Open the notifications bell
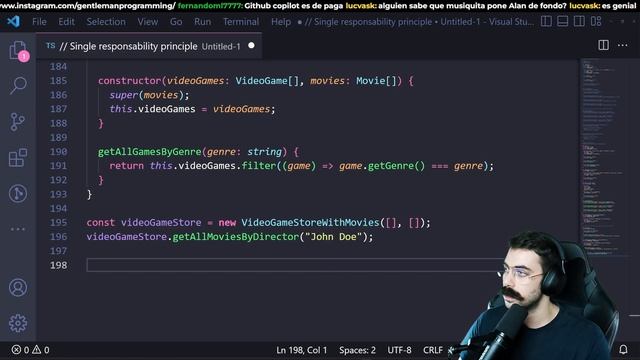The width and height of the screenshot is (640, 360). [623, 349]
